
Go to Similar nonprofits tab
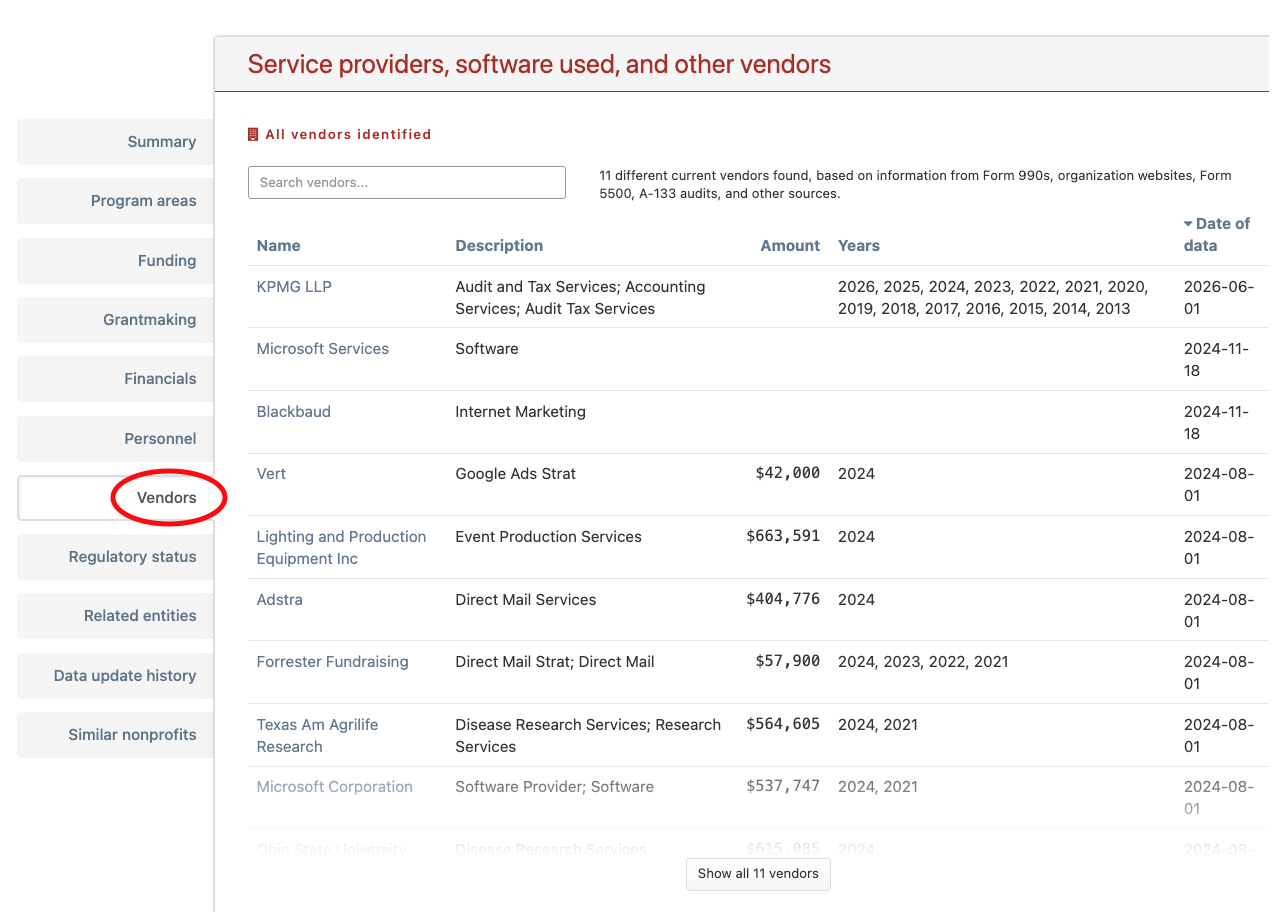116,735
